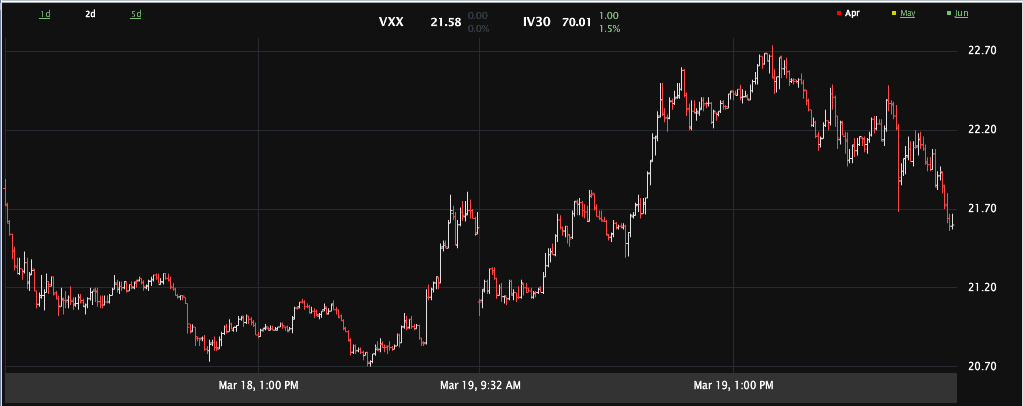Toggle the Apr expiration series
Image resolution: width=1023 pixels, height=406 pixels.
(853, 14)
